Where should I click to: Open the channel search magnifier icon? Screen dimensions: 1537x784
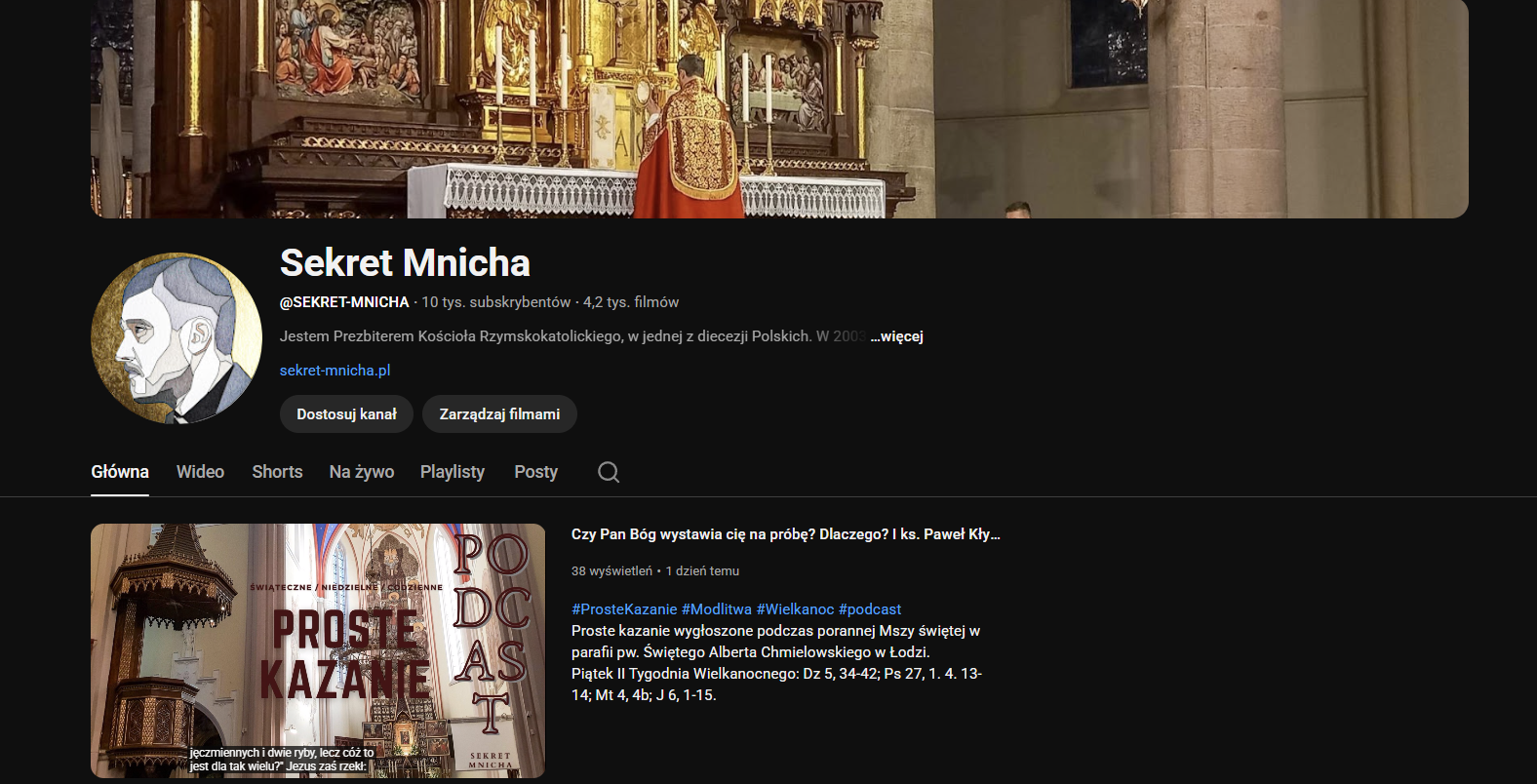(609, 472)
